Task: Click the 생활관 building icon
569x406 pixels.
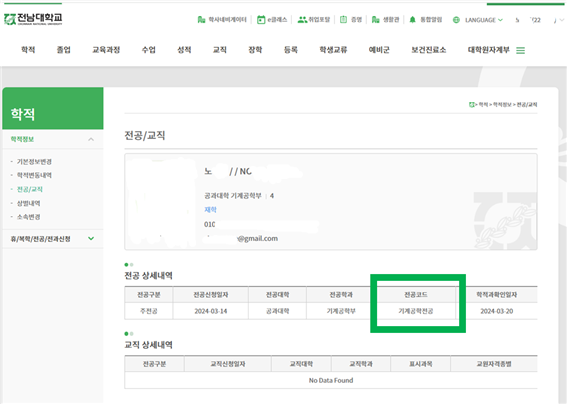Action: [x=376, y=20]
